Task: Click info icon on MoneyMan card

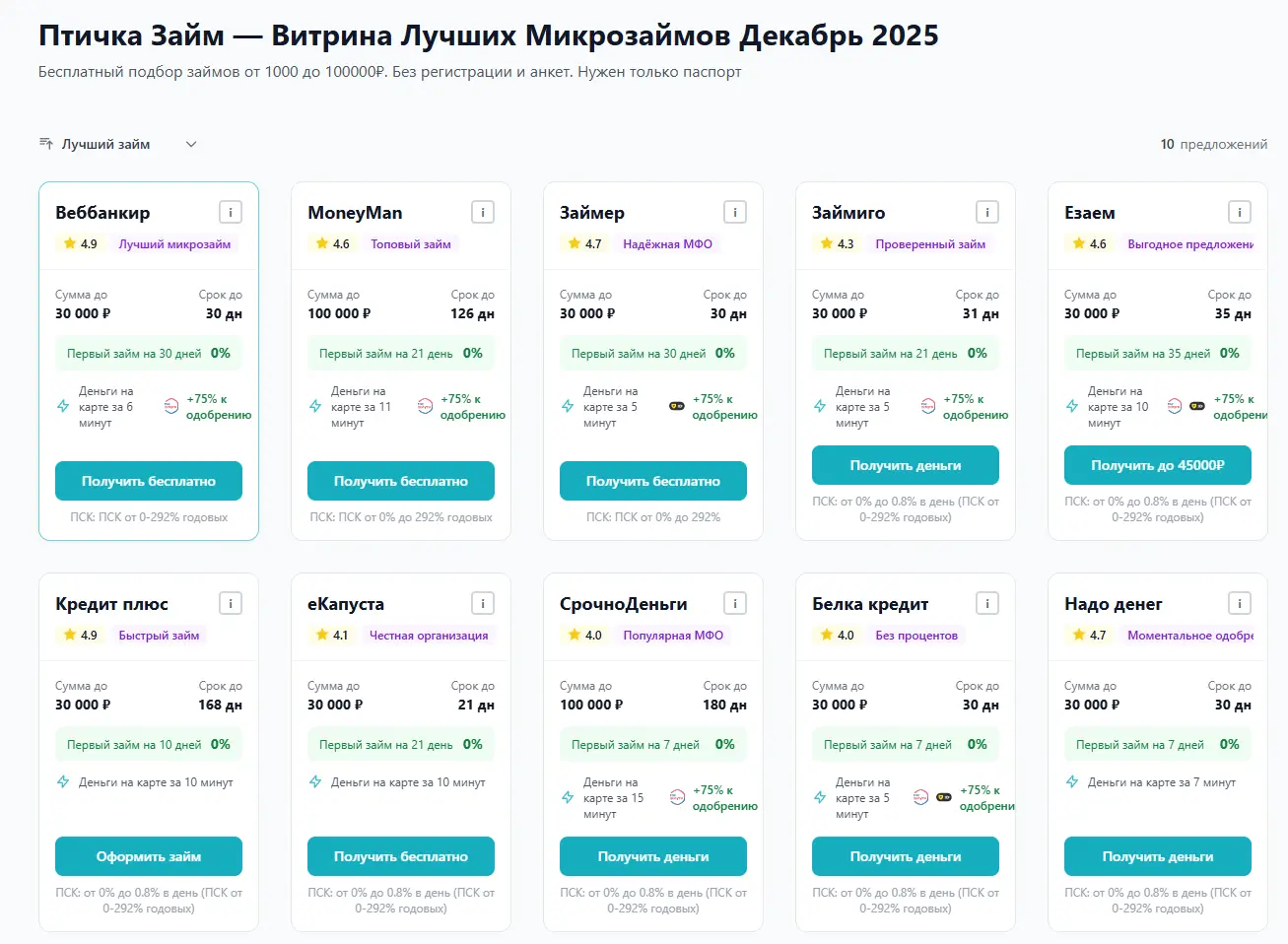Action: [483, 212]
